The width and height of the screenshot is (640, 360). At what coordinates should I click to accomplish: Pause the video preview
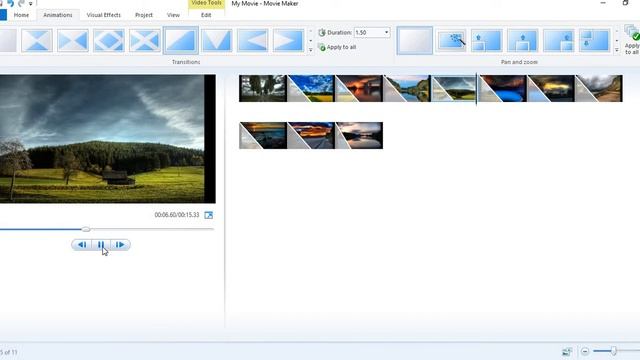click(101, 244)
